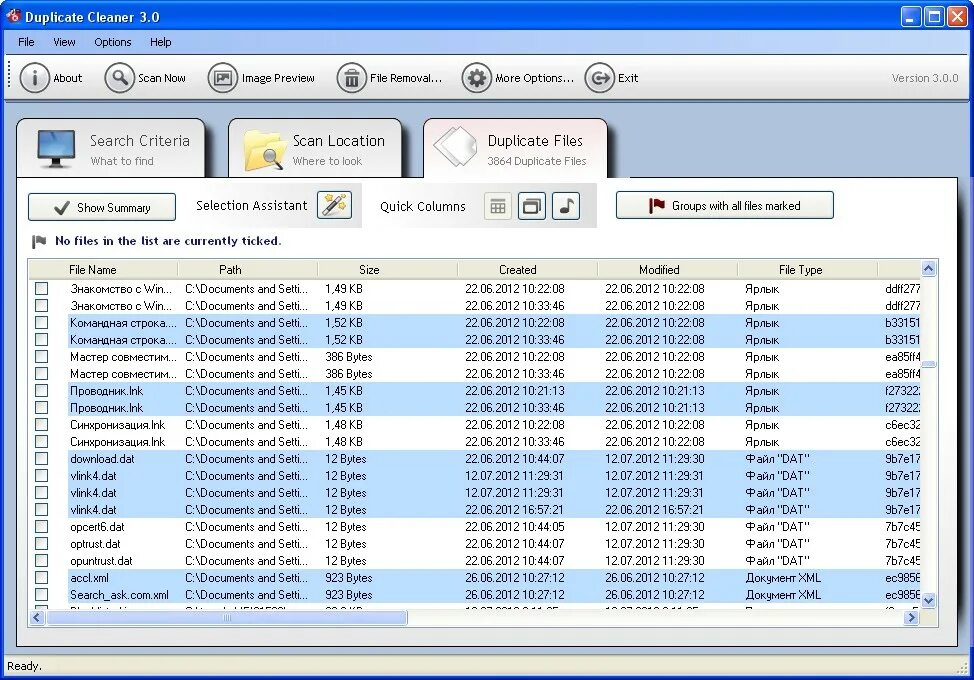
Task: Switch to Scan Location tab
Action: click(316, 149)
